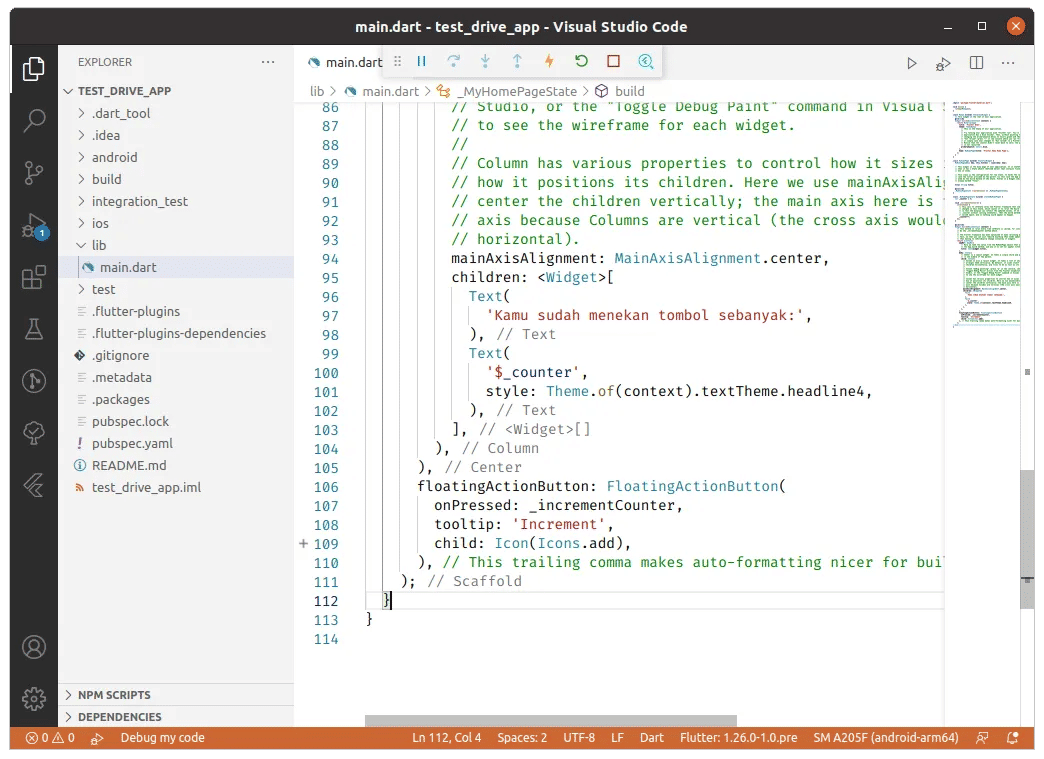Open the Explorer view in activity bar
The width and height of the screenshot is (1044, 759).
point(33,69)
